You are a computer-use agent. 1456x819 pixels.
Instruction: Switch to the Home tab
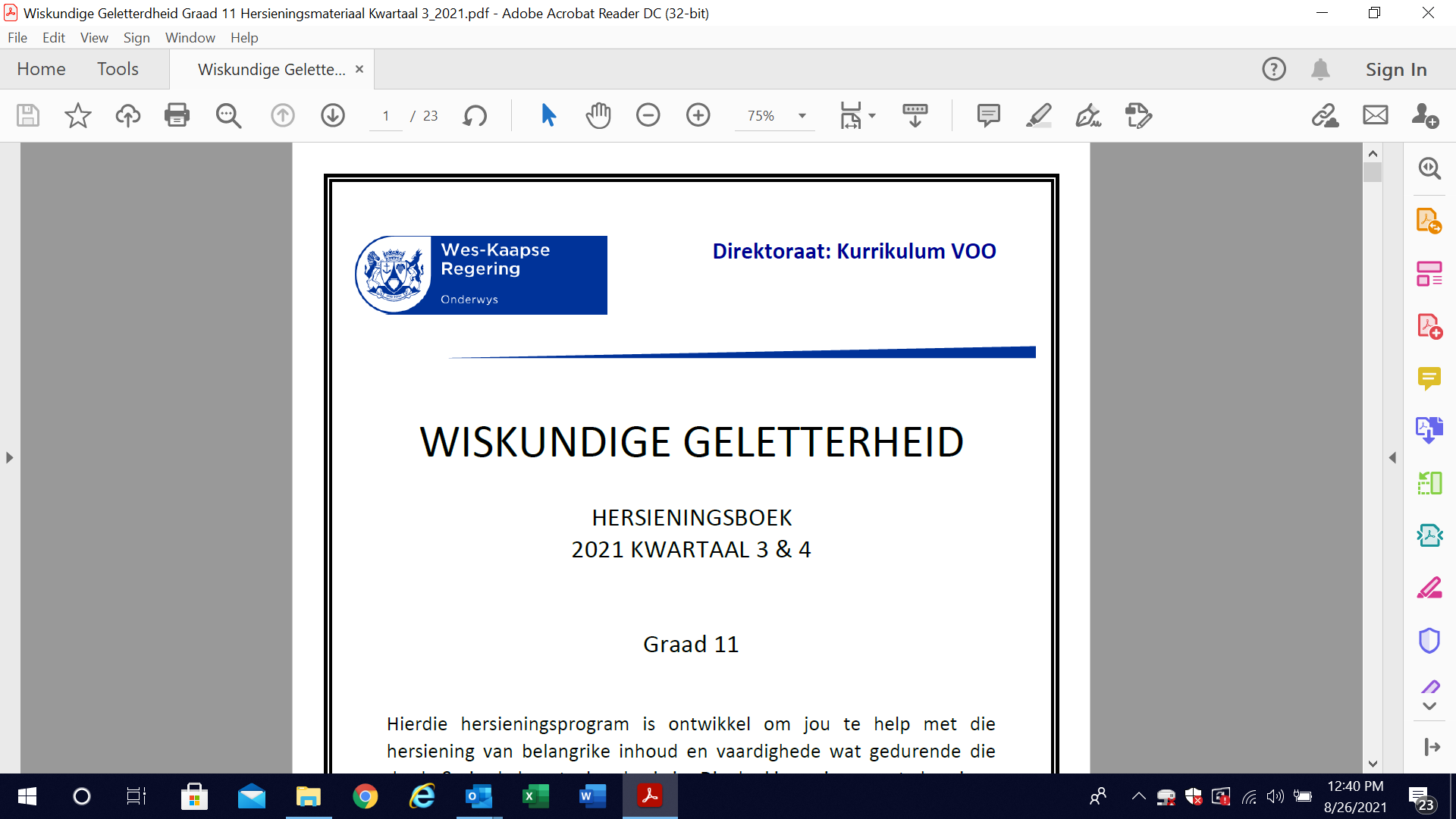[41, 69]
